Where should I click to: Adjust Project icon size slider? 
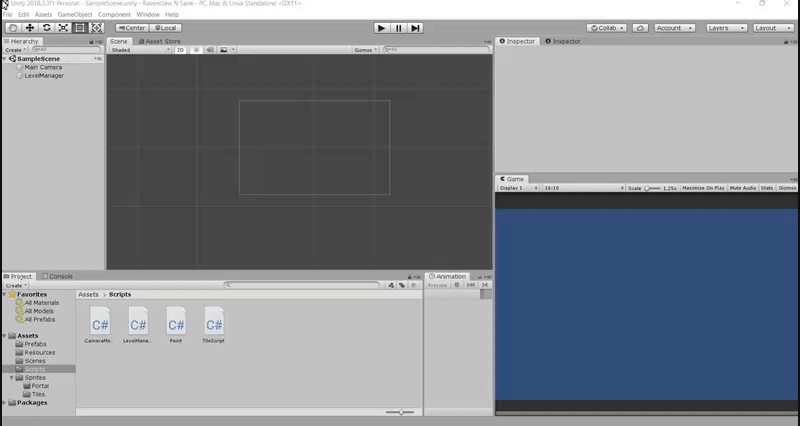click(x=400, y=412)
